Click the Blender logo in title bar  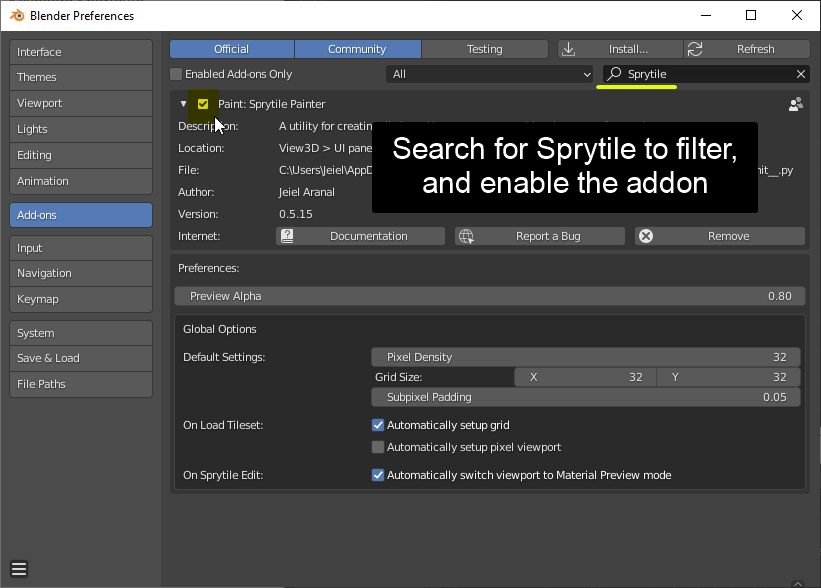pos(17,16)
